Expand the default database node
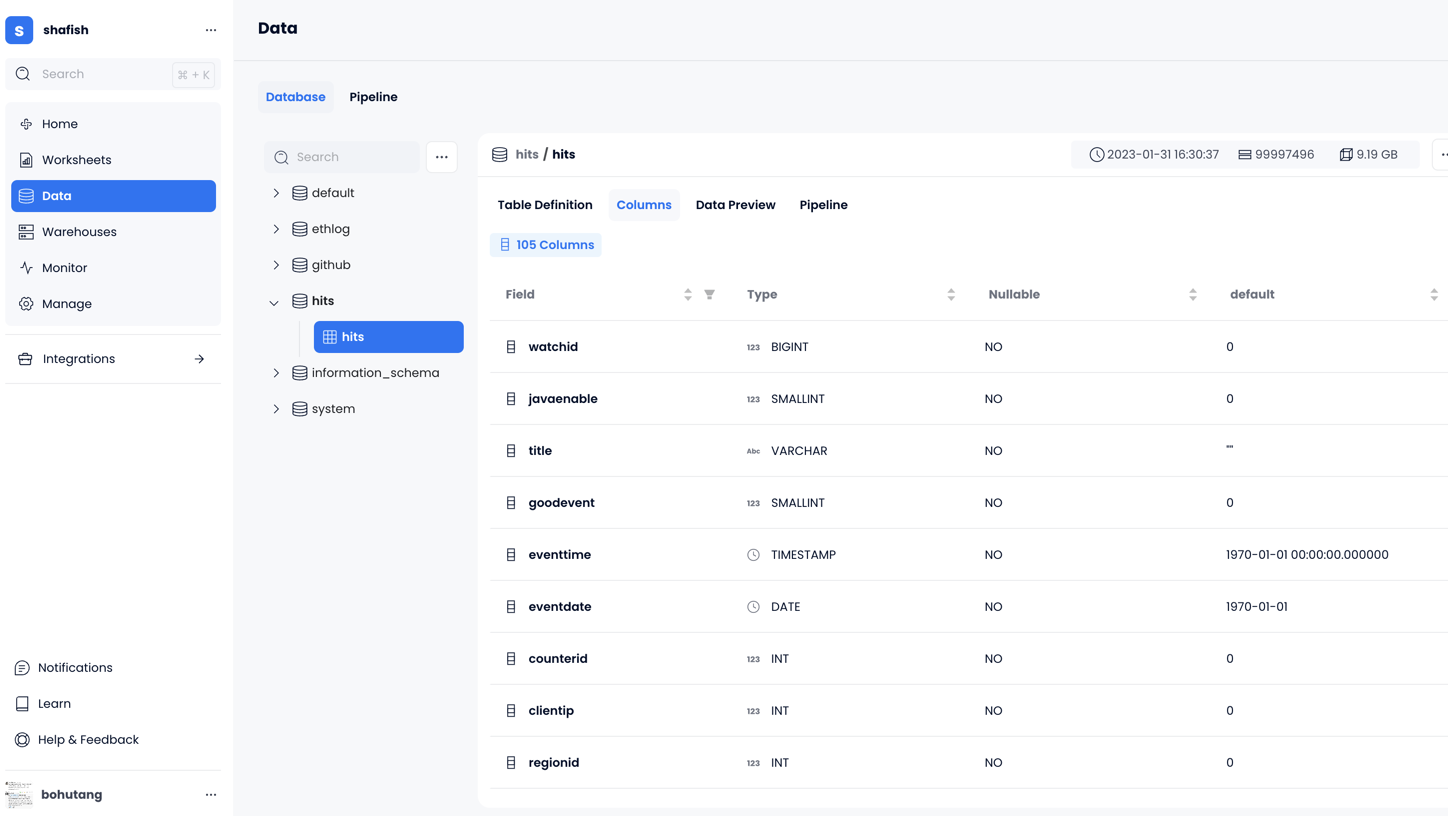1449x816 pixels. pos(276,193)
